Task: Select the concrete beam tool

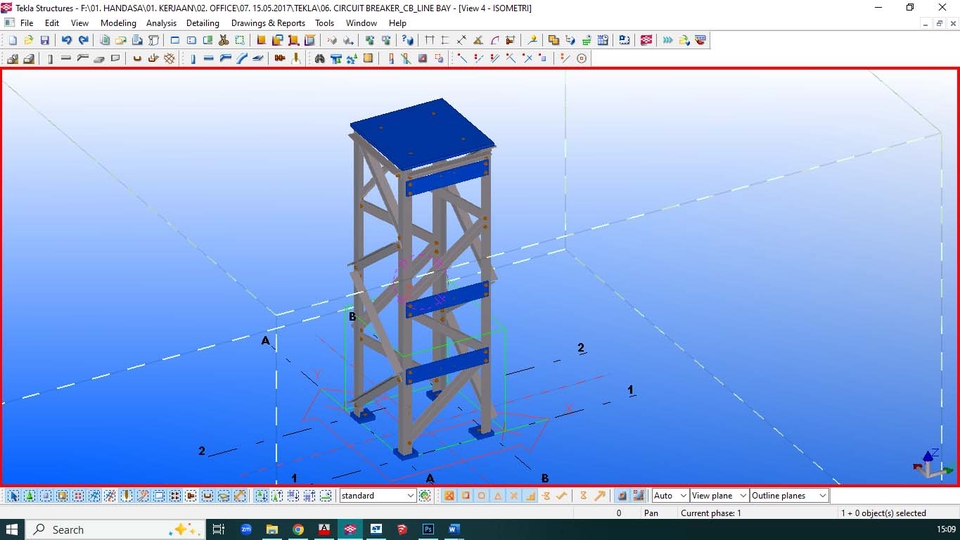Action: [x=66, y=59]
